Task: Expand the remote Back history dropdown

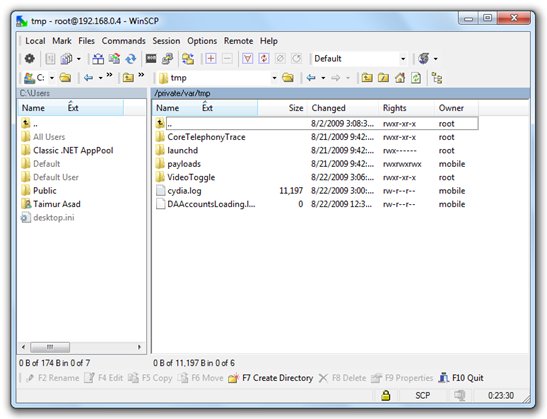Action: tap(323, 78)
